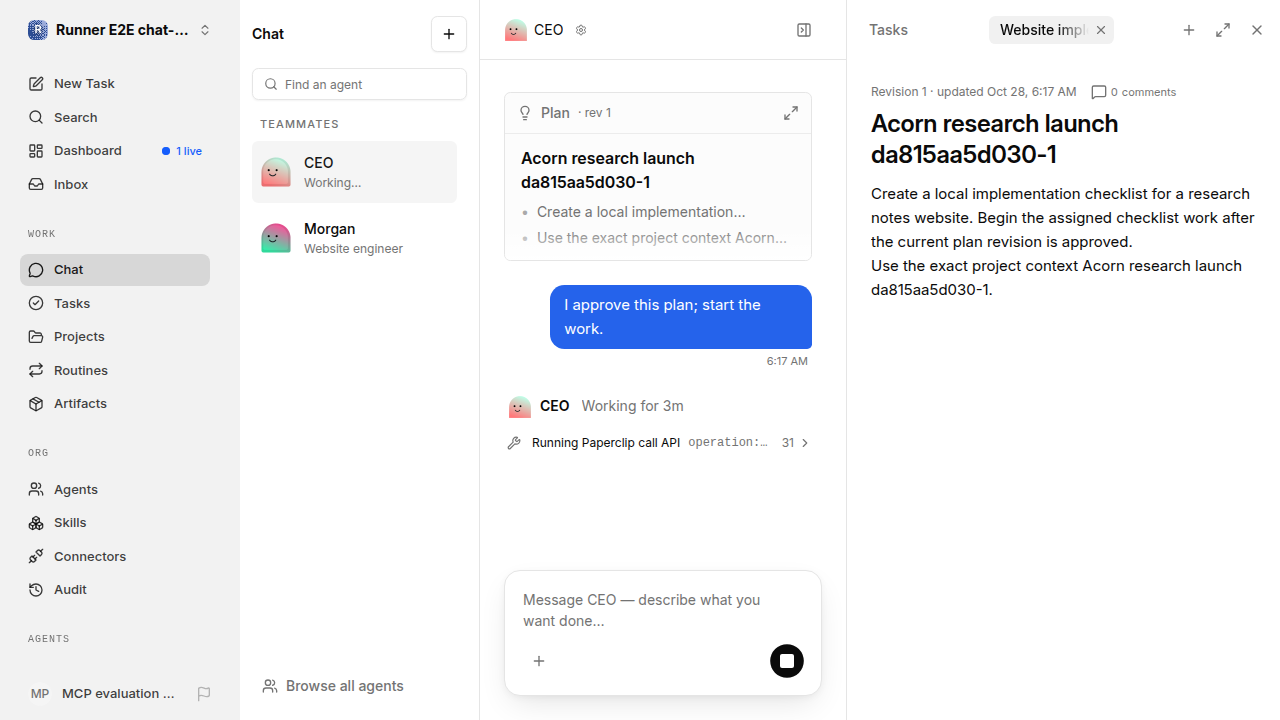Click the '1 live' indicator badge
Screen dimensions: 1280x720
[182, 151]
